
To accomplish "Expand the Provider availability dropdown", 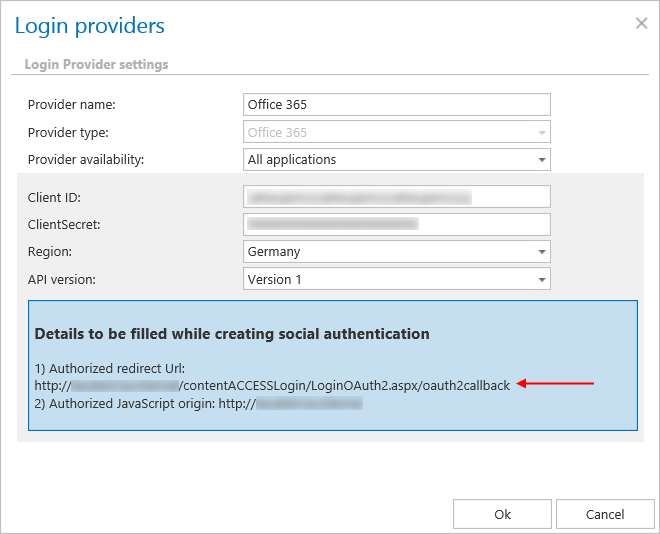I will pyautogui.click(x=397, y=159).
